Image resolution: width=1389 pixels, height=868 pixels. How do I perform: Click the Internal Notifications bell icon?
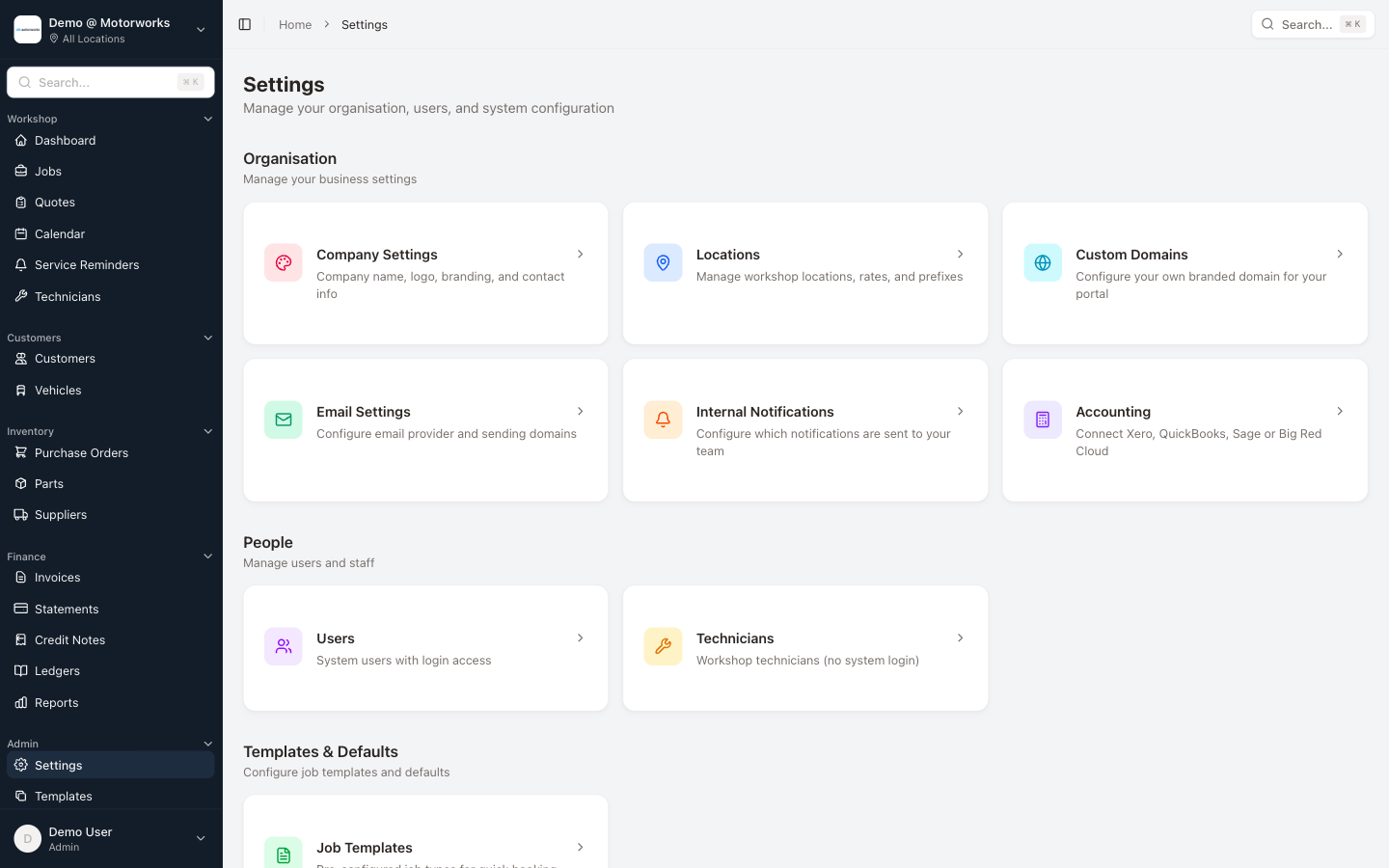click(663, 420)
